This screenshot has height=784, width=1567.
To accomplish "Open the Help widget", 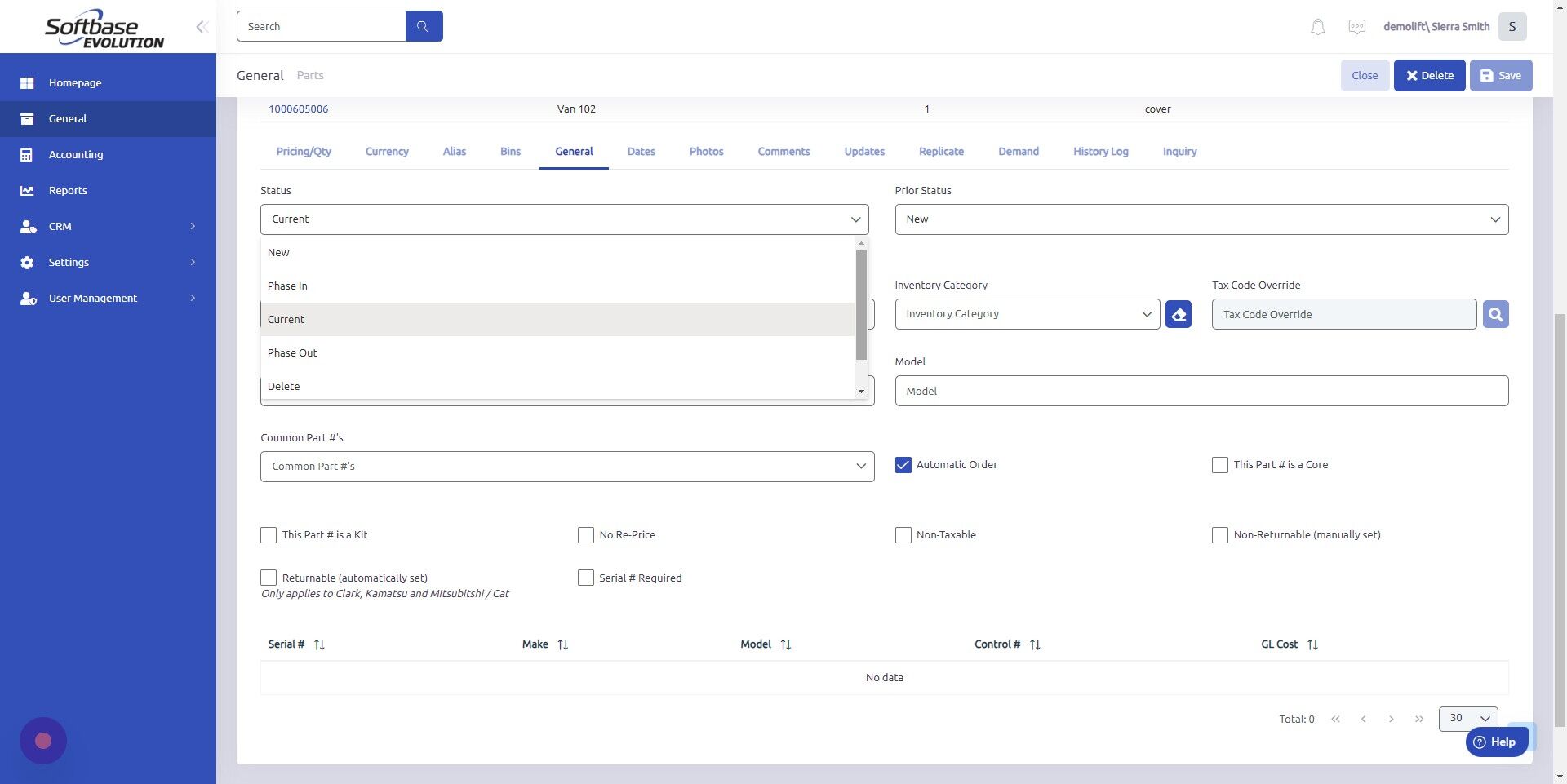I will coord(1496,742).
